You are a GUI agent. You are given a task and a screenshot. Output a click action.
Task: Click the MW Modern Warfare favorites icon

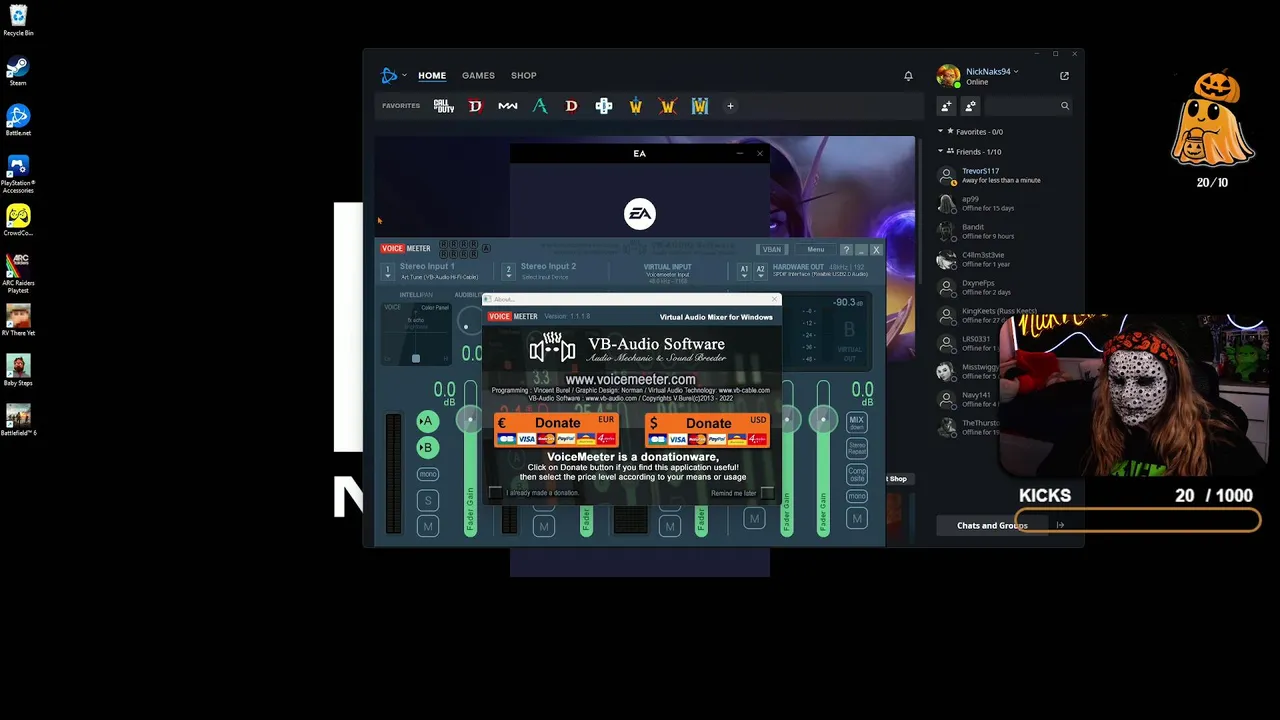tap(508, 106)
